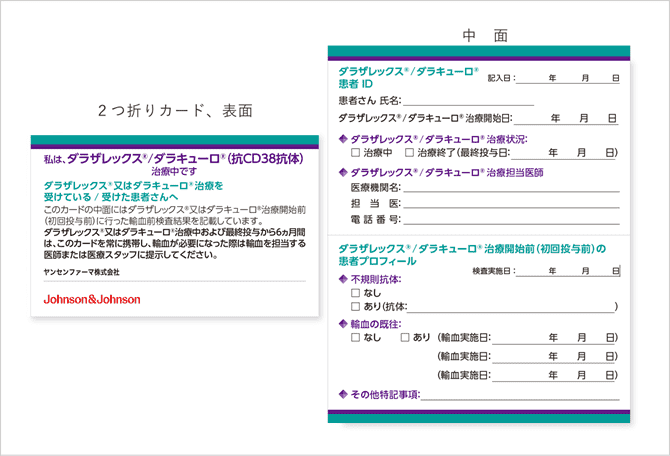Click the Johnson&Johnson logo
The height and width of the screenshot is (456, 670).
pos(92,299)
